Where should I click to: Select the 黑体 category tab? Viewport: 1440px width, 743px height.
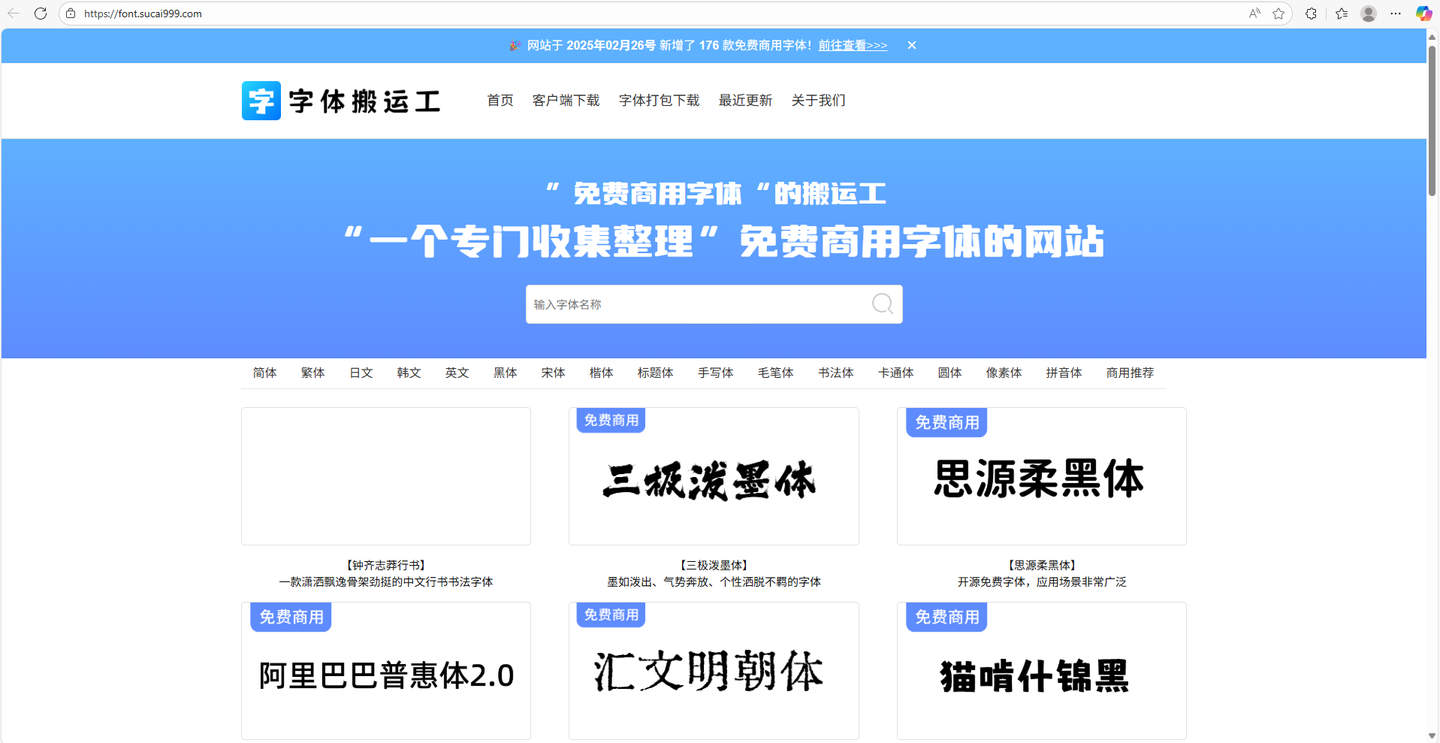pyautogui.click(x=505, y=373)
